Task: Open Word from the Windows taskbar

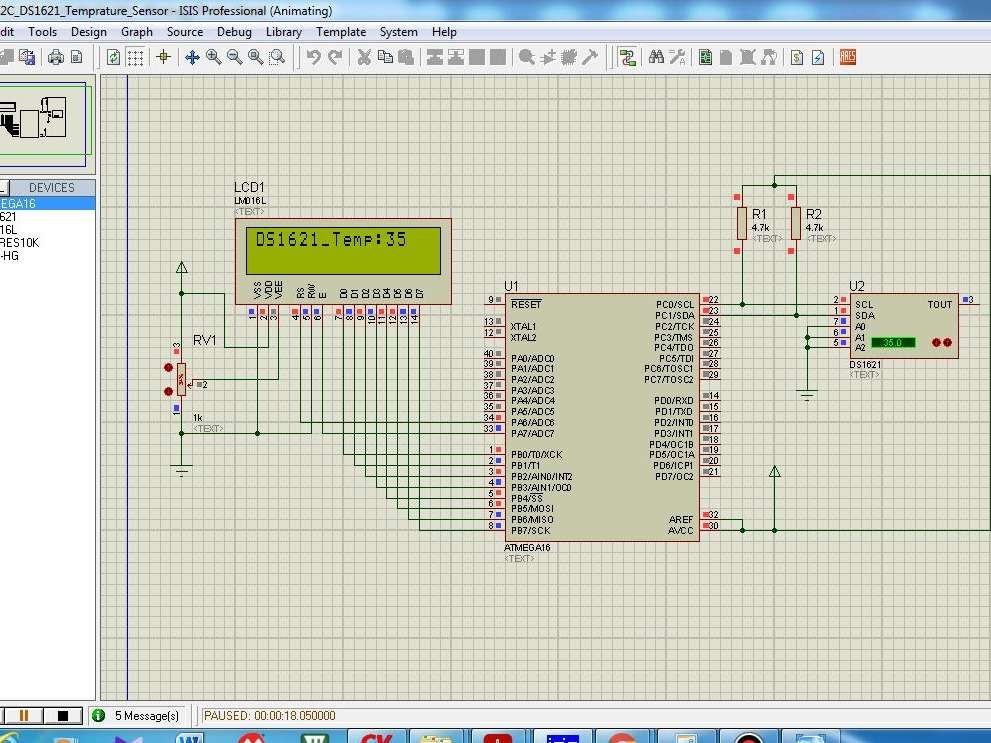Action: [x=189, y=737]
